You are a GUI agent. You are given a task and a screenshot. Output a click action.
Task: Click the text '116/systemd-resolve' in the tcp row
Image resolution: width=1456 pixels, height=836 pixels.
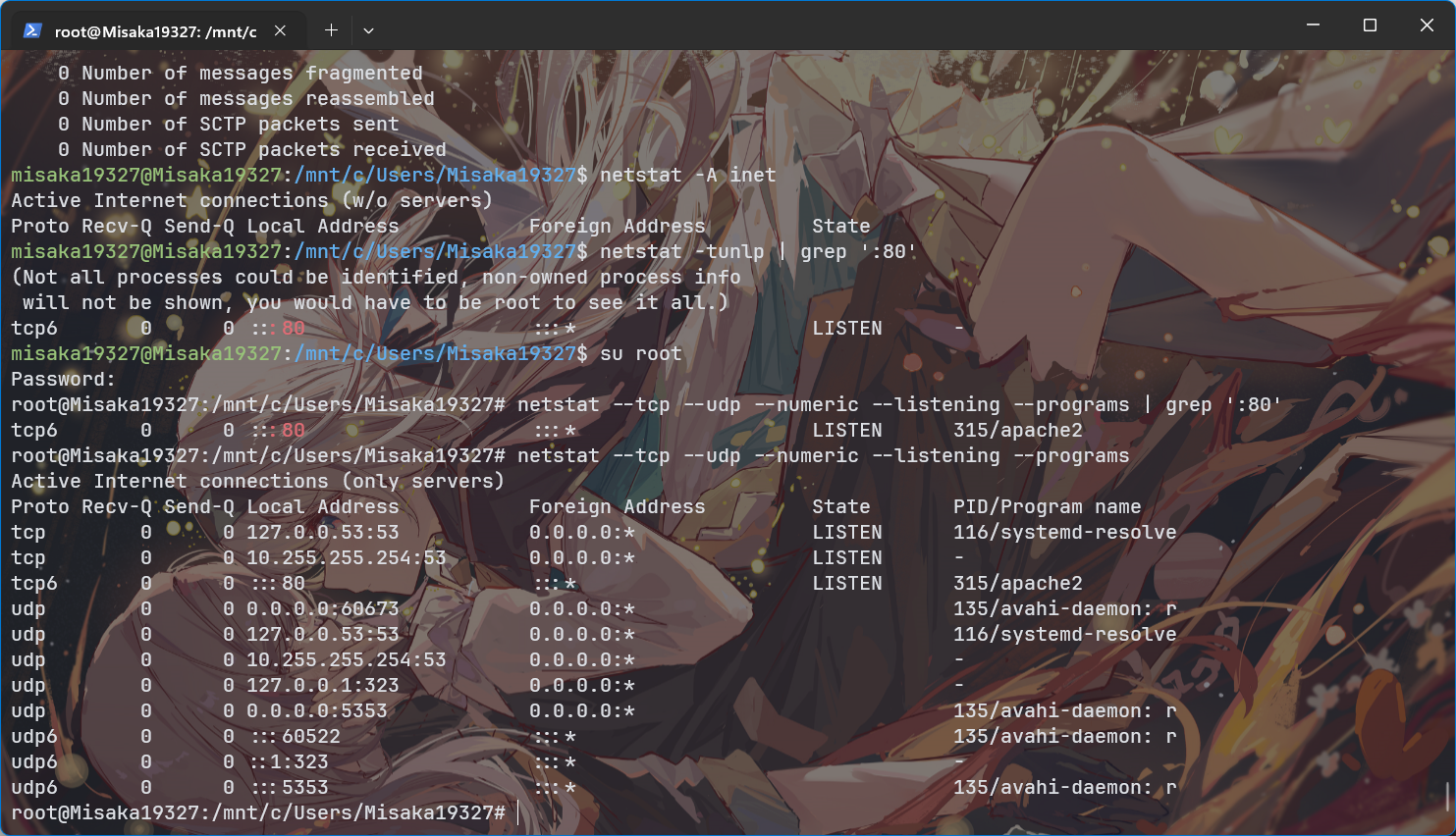1064,532
